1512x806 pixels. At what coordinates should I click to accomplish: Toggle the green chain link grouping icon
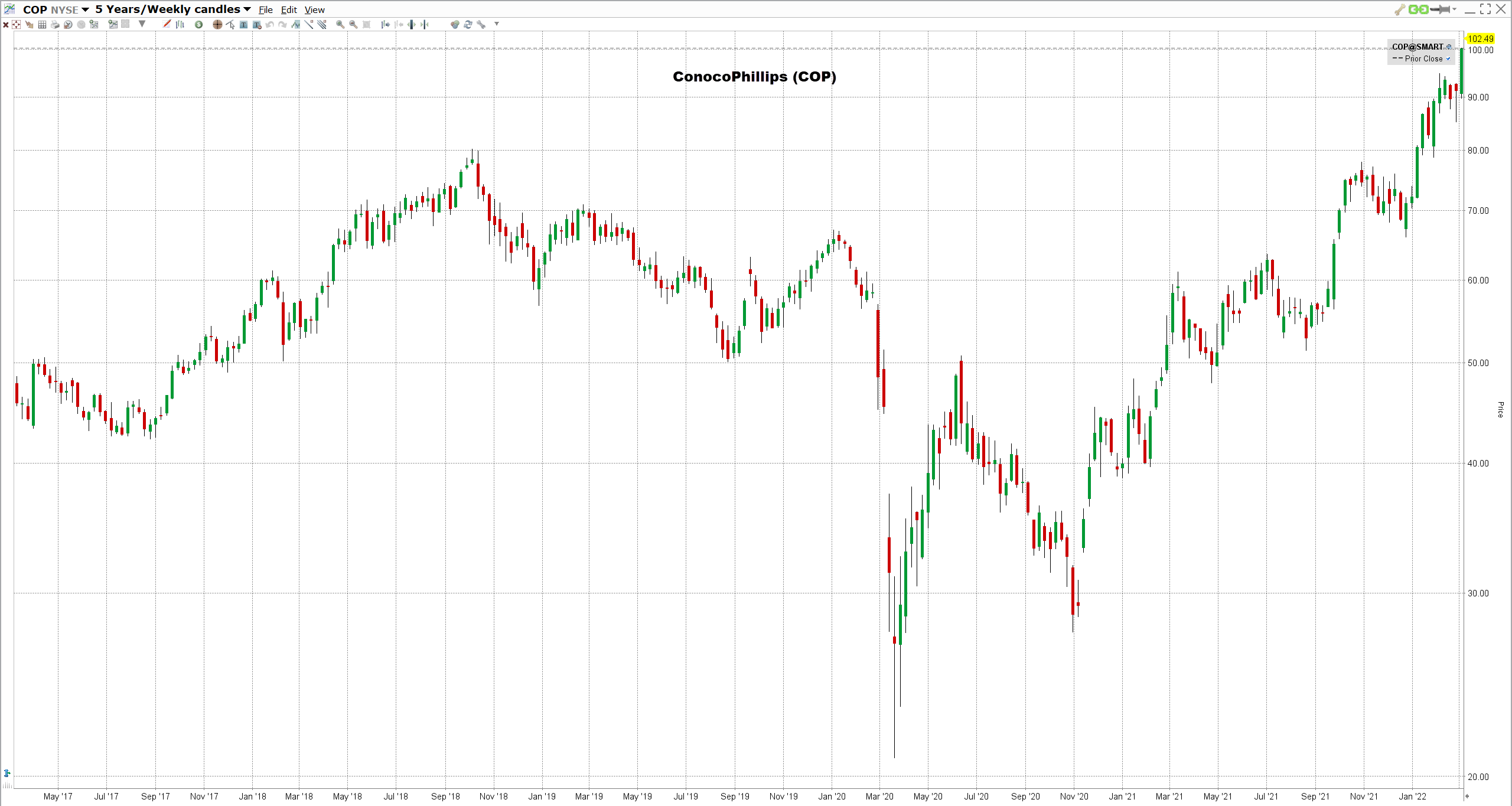pyautogui.click(x=1418, y=9)
